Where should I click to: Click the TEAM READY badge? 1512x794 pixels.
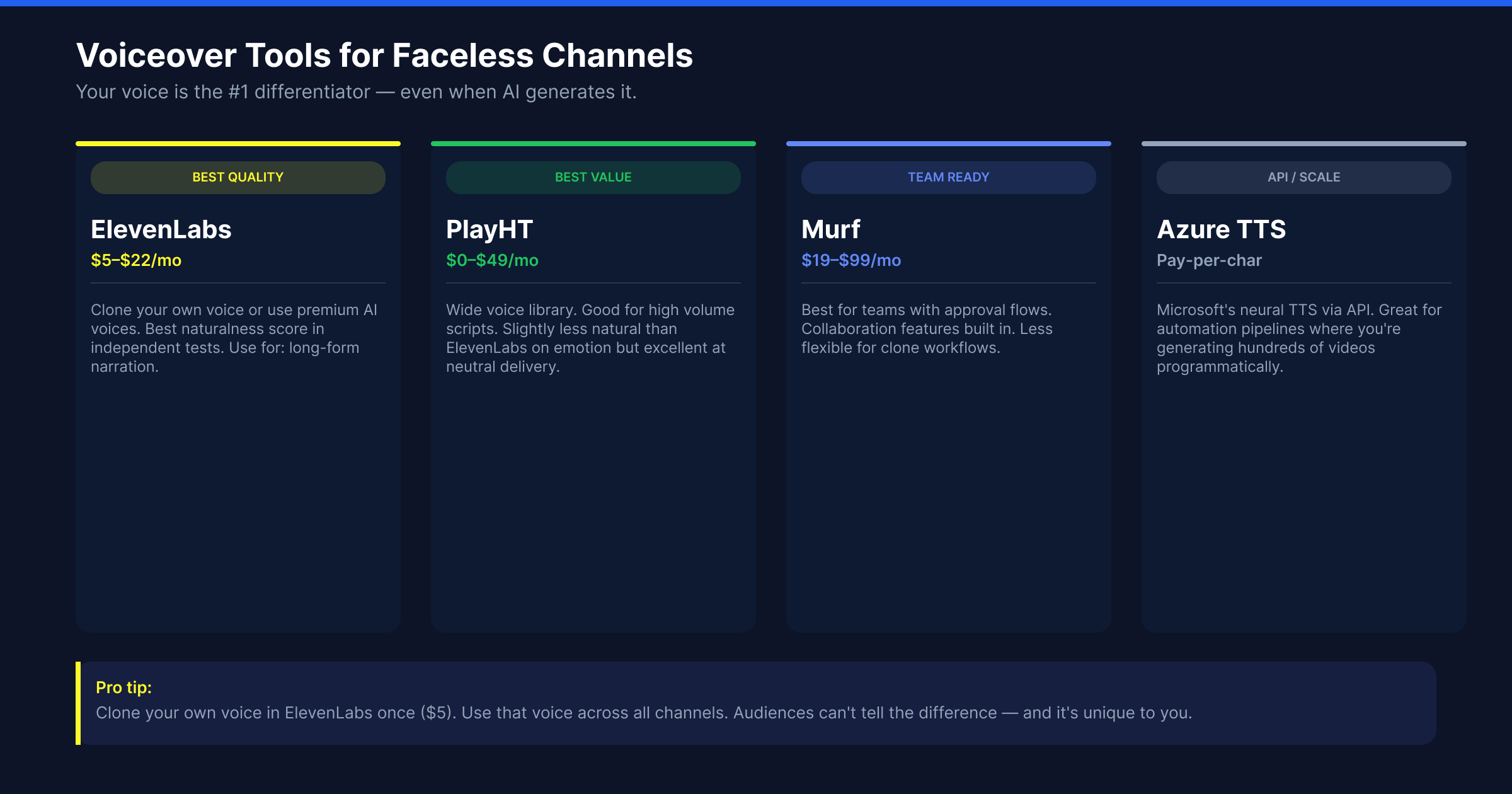coord(949,178)
